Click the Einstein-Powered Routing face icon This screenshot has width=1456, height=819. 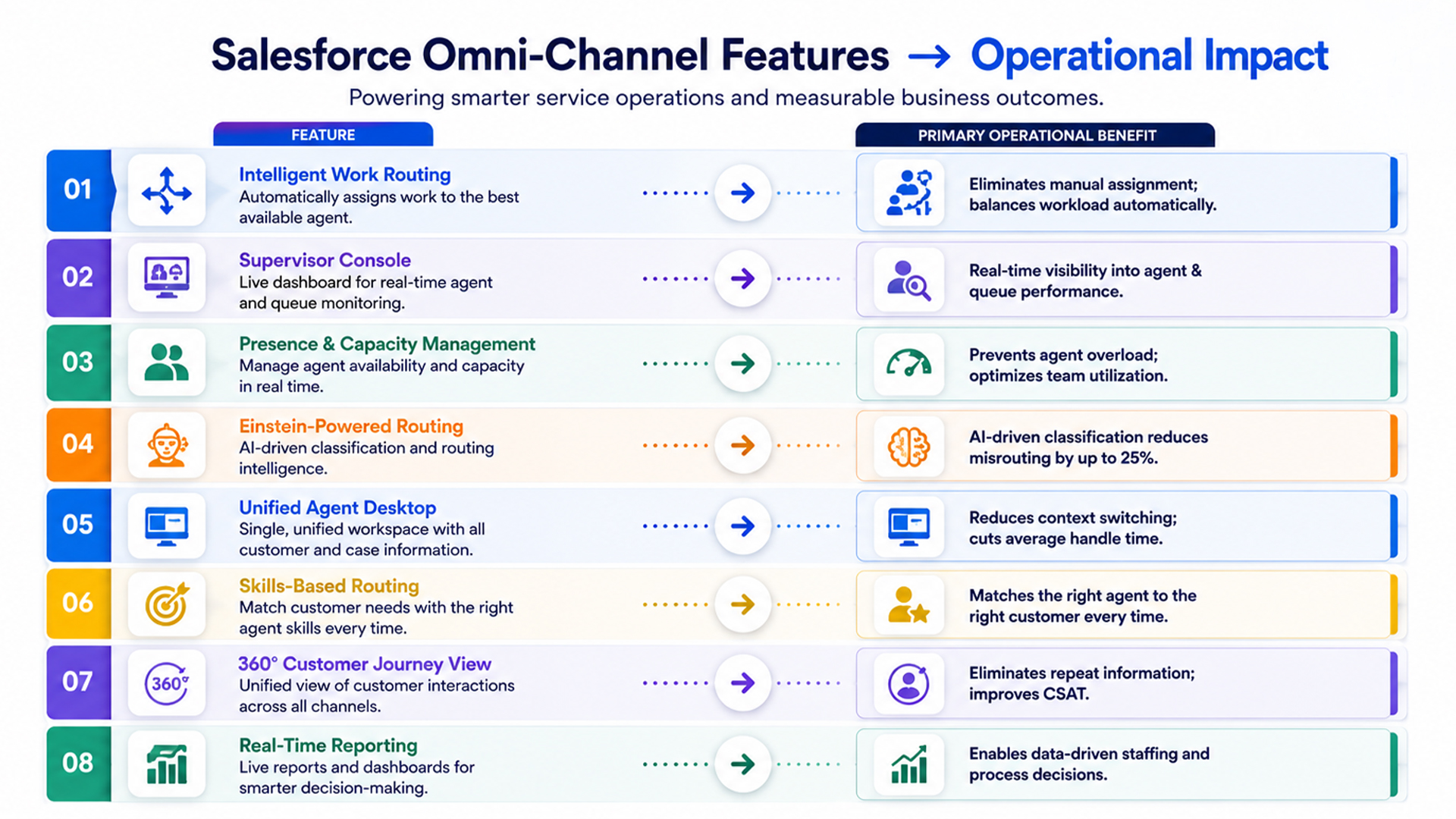(x=167, y=445)
